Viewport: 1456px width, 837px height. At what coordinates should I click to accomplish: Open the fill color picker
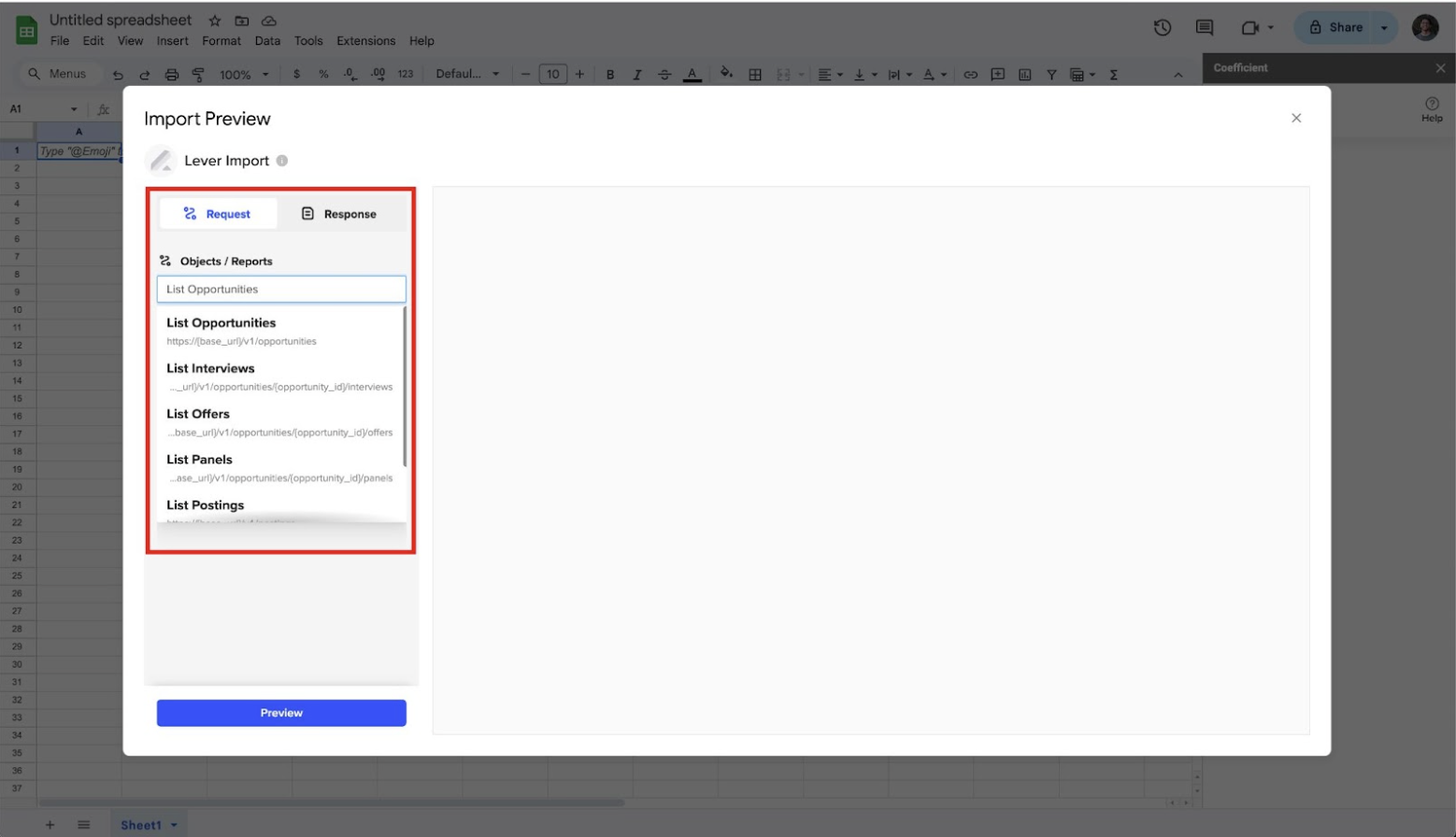[x=726, y=74]
